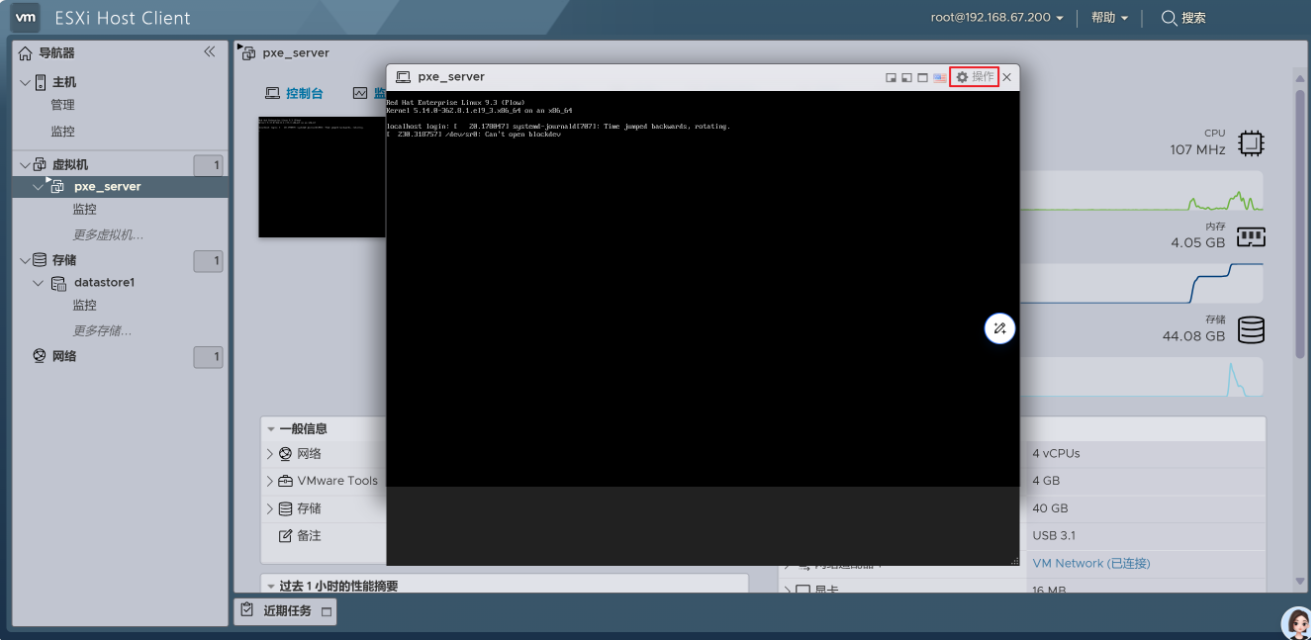Click the monitor chart icon beside 控制台
This screenshot has width=1311, height=640.
pos(360,93)
